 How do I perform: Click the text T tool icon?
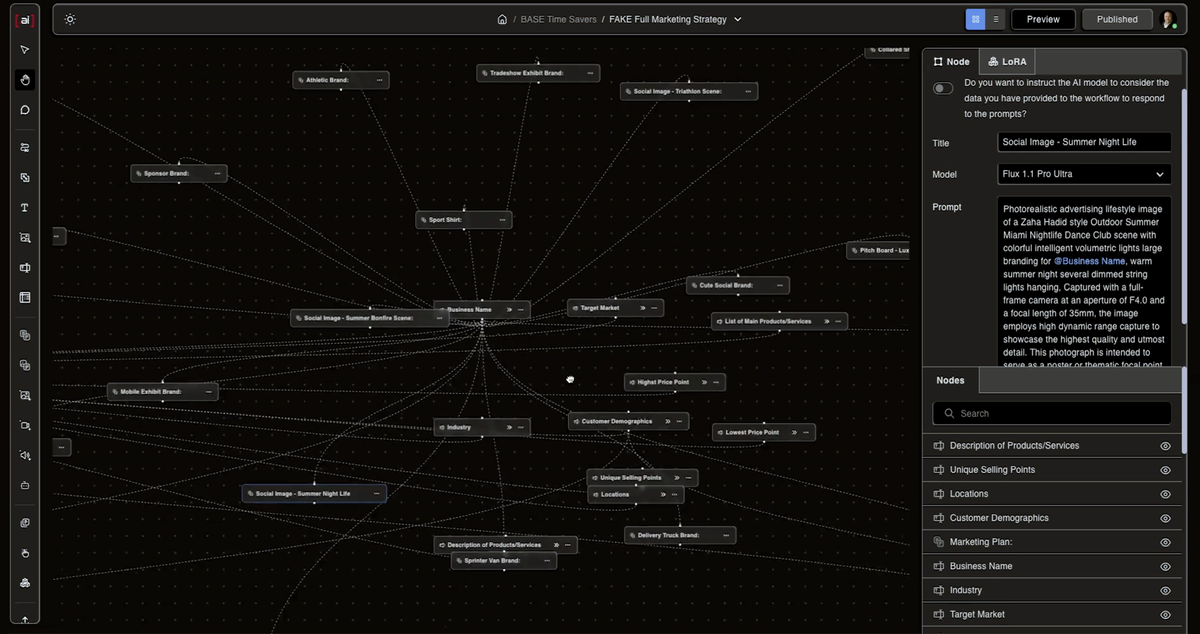click(25, 208)
